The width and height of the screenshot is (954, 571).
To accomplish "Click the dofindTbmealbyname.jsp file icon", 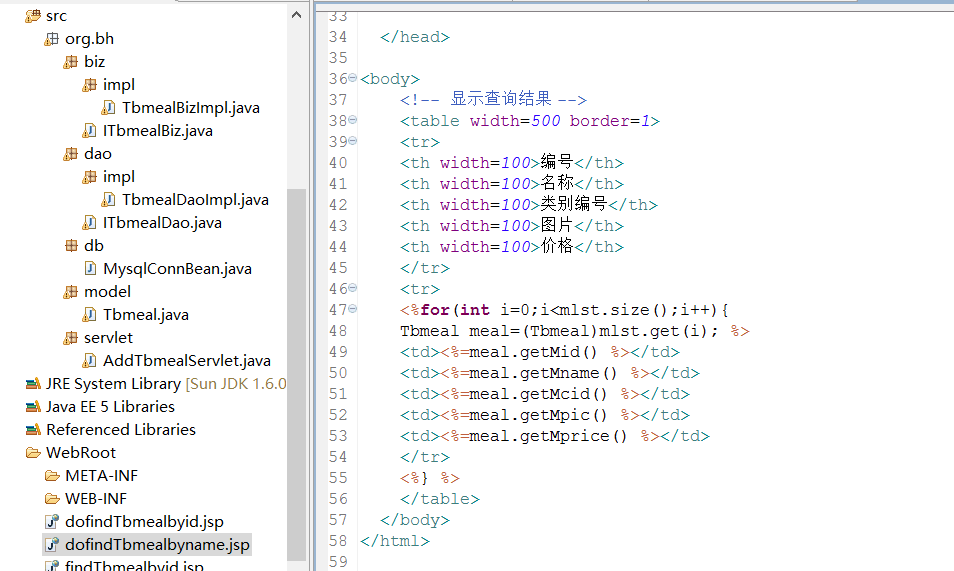I will [x=52, y=545].
